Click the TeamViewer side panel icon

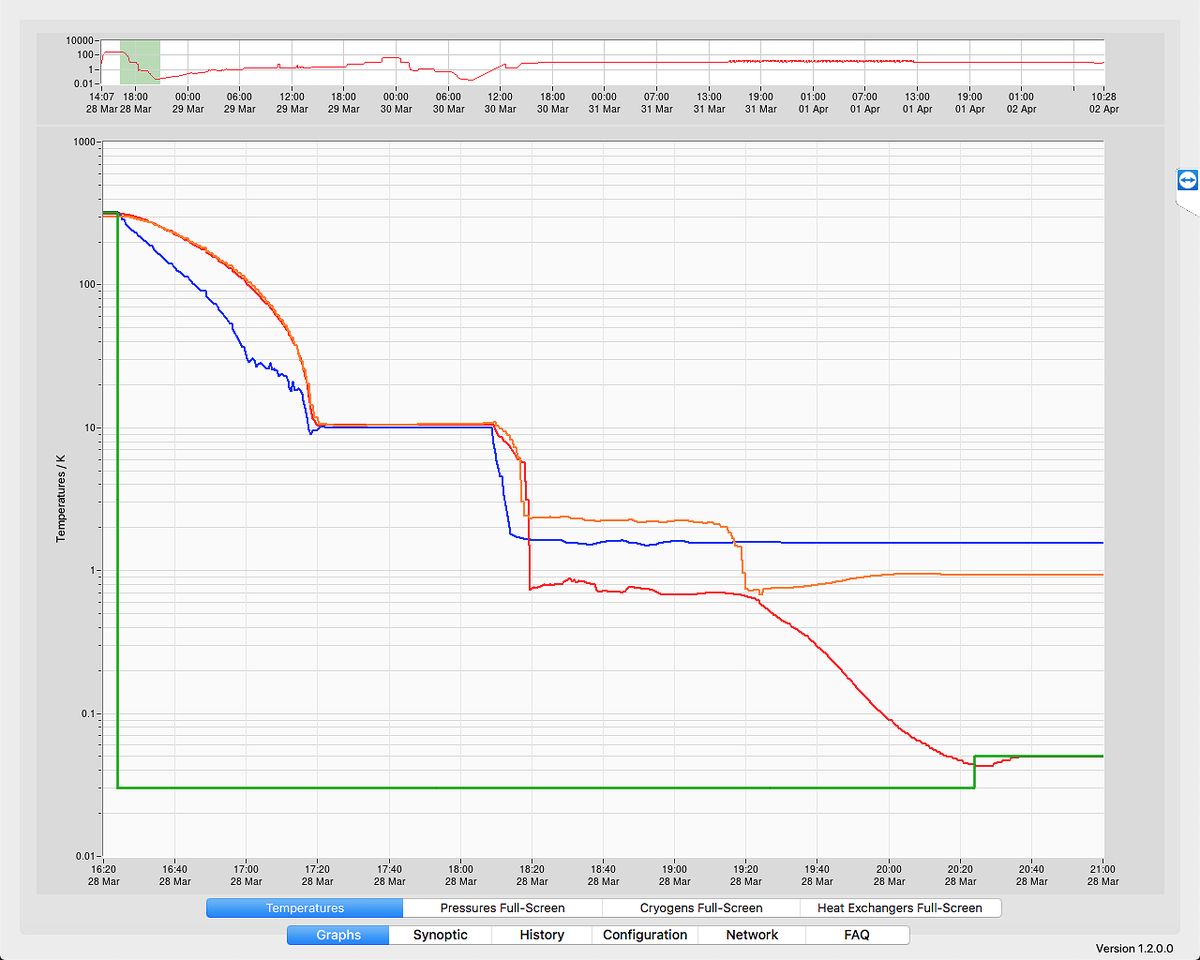[1186, 180]
